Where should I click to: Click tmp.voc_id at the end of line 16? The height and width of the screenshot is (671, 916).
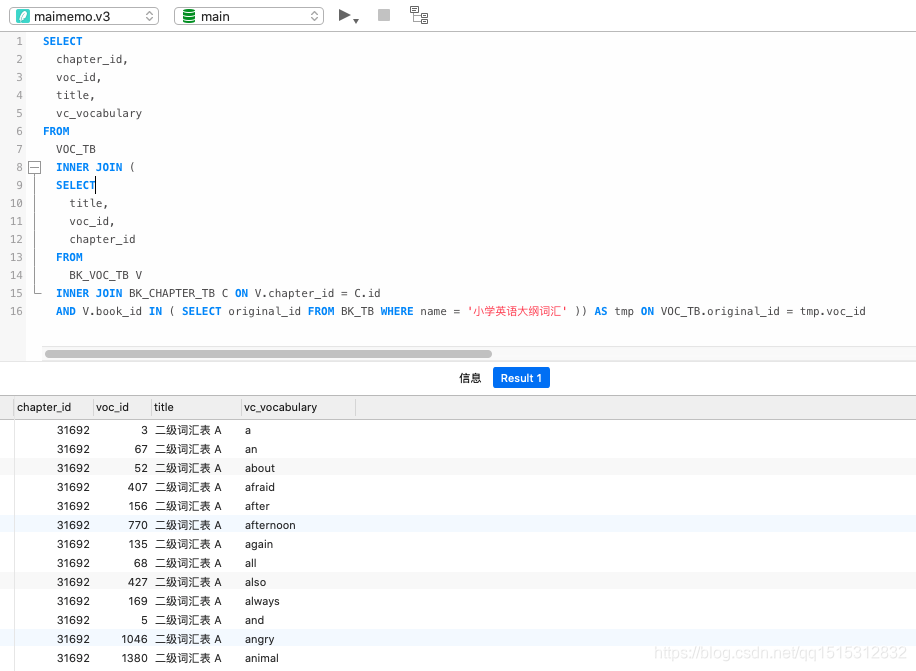coord(832,311)
